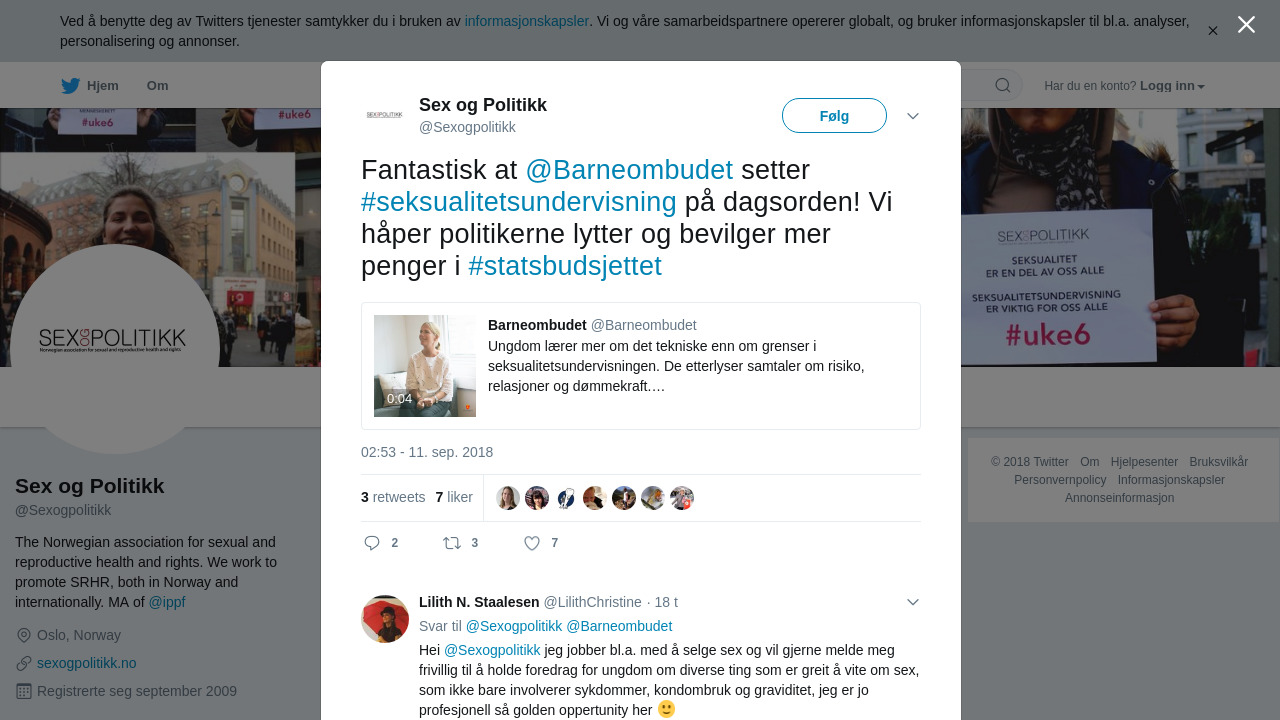Screen dimensions: 1280x720
Task: Click the search magnifier icon
Action: 1003,86
